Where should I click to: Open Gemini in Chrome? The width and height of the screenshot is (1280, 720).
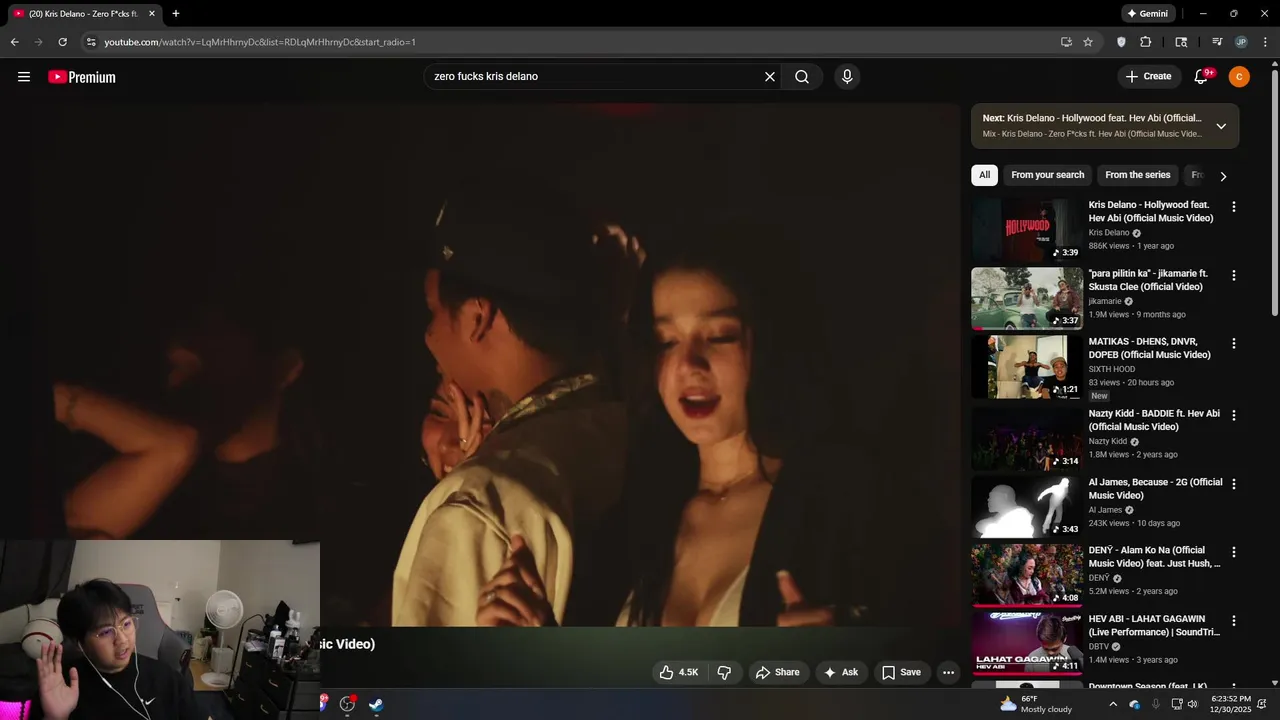1147,14
